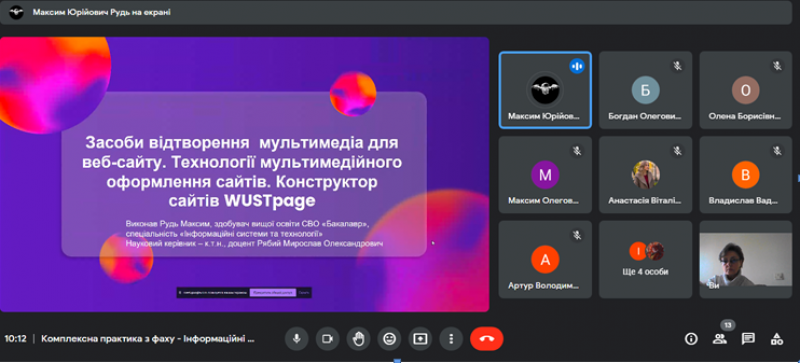
Task: Toggle the camera button
Action: coord(327,338)
